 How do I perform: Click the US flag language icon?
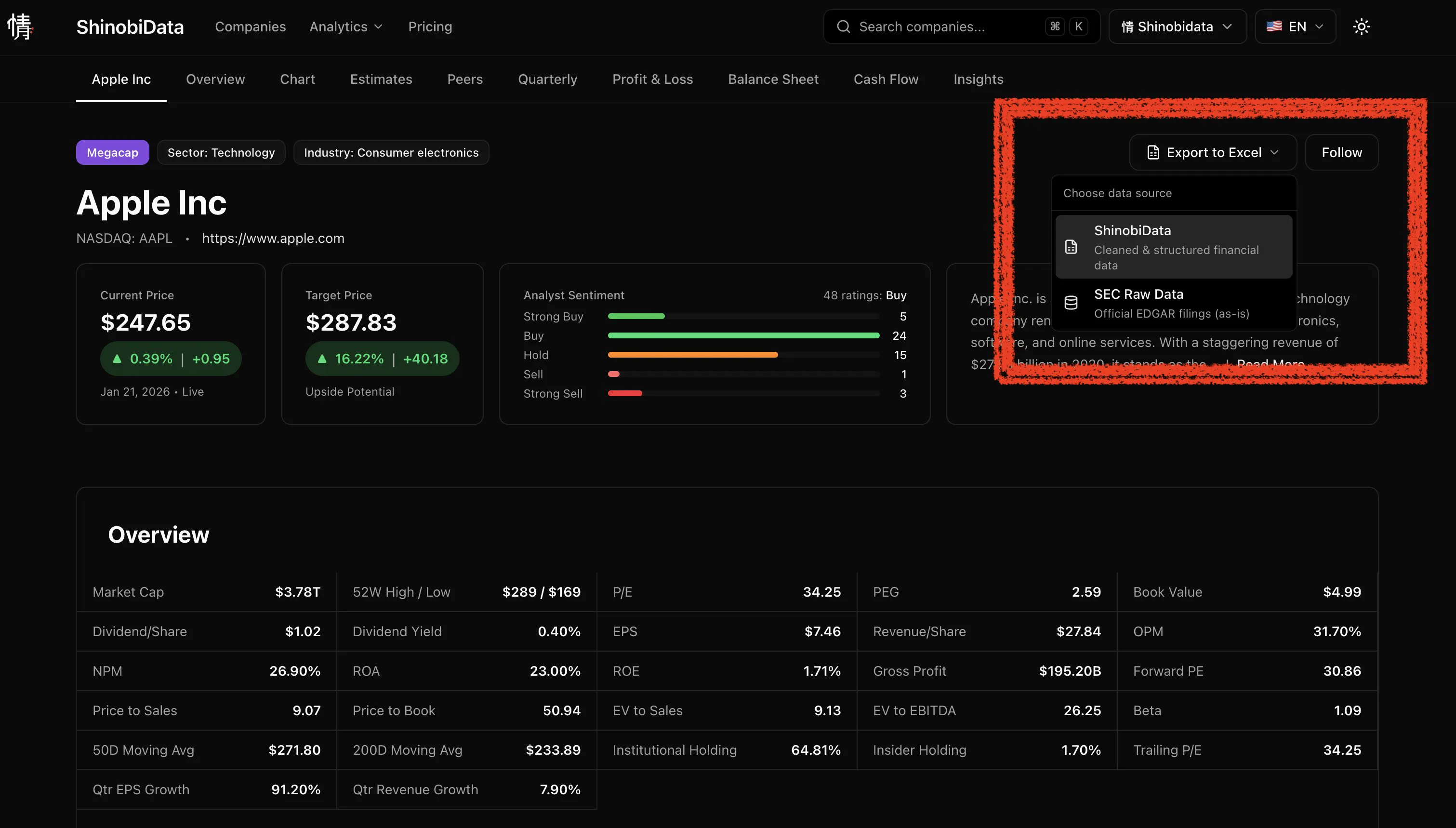1273,26
